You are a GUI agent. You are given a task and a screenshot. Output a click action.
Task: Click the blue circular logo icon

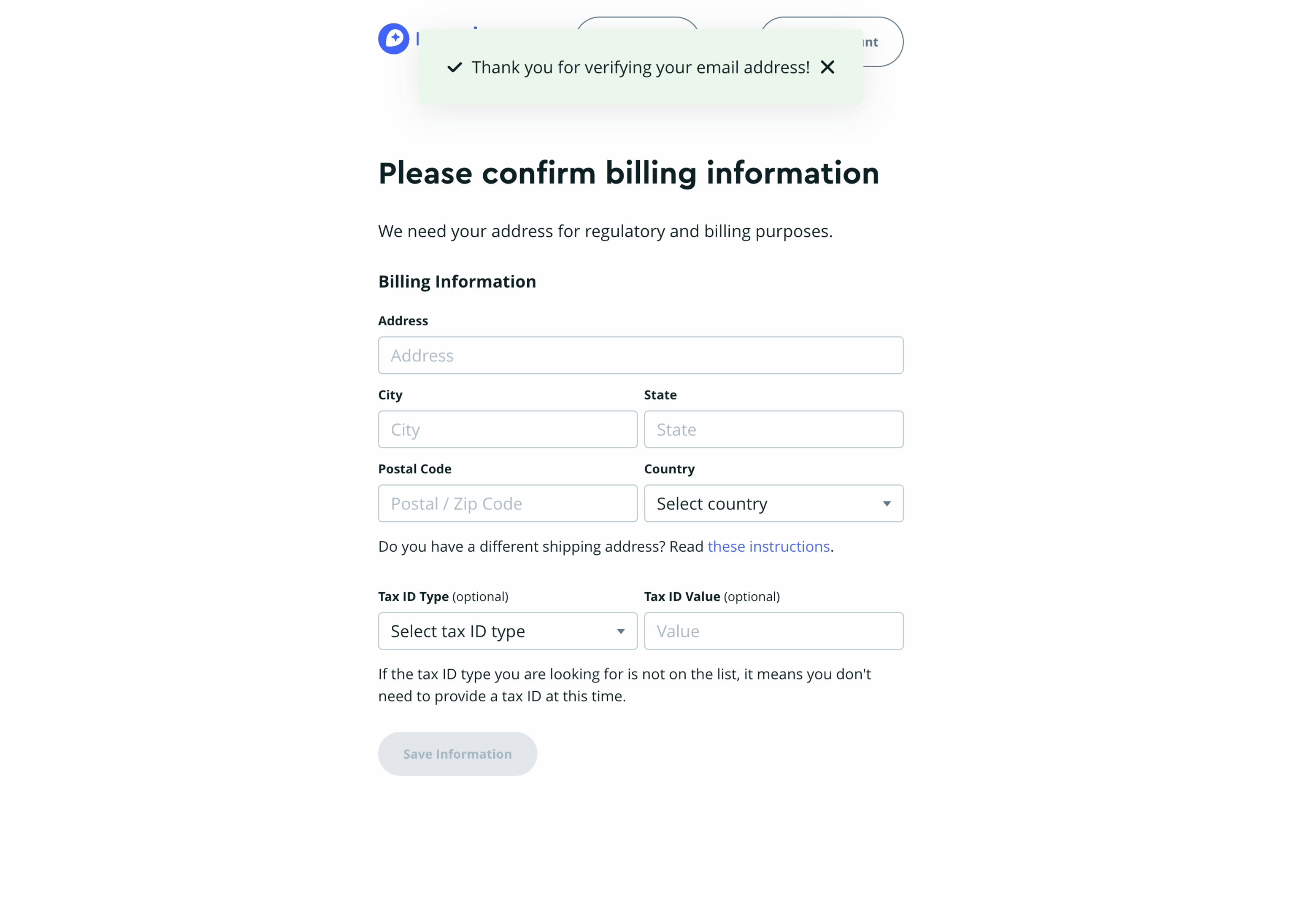tap(393, 39)
